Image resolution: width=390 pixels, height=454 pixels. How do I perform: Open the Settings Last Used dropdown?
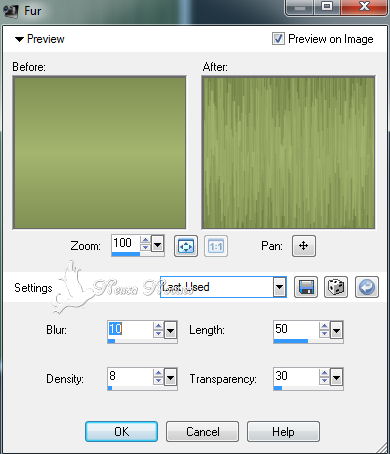(x=279, y=287)
